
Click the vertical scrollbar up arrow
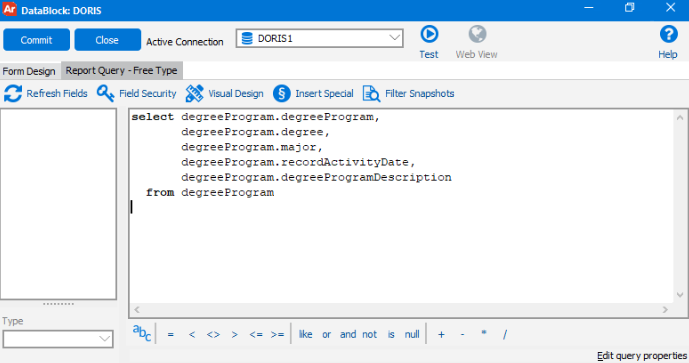pyautogui.click(x=680, y=117)
